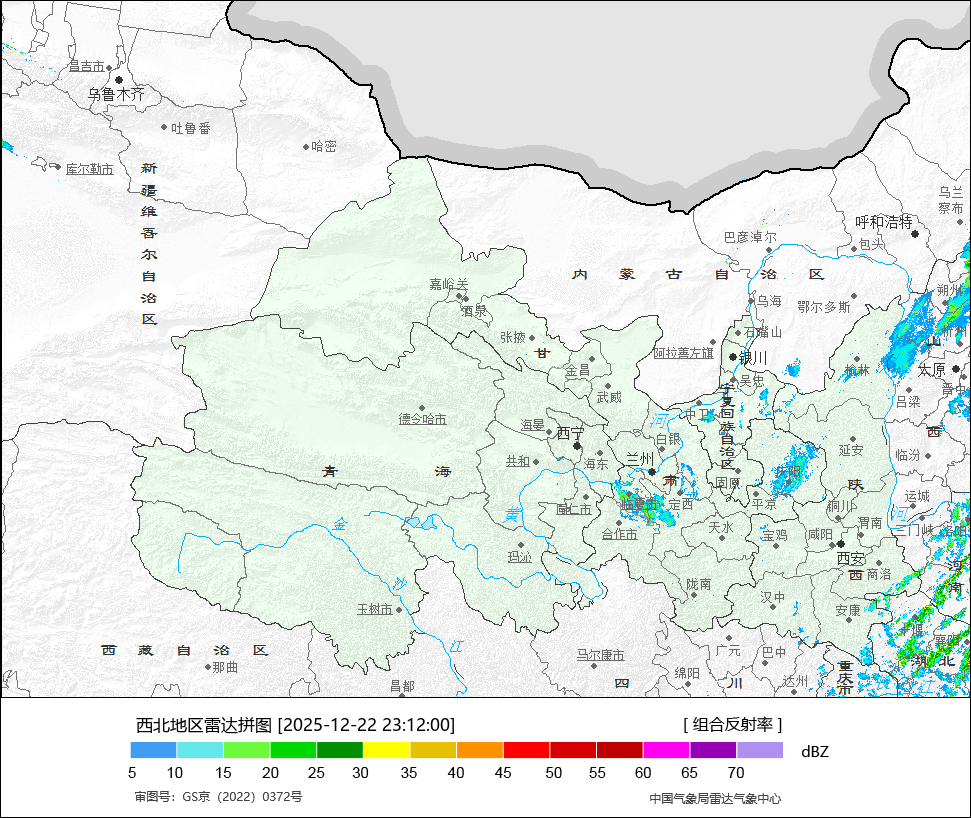Select the 乌海 city label
The image size is (971, 818).
click(769, 301)
